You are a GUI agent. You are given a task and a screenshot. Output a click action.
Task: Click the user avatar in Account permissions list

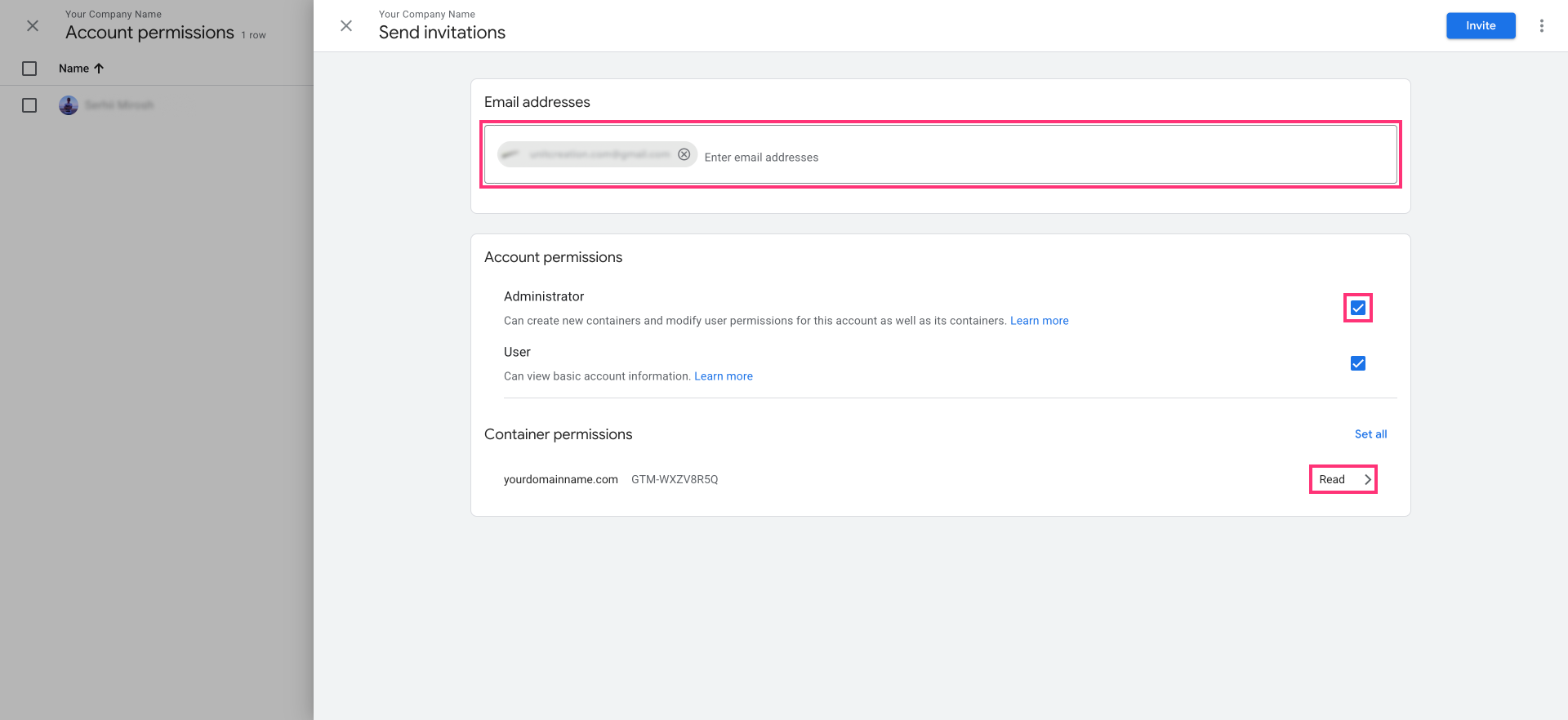tap(69, 105)
